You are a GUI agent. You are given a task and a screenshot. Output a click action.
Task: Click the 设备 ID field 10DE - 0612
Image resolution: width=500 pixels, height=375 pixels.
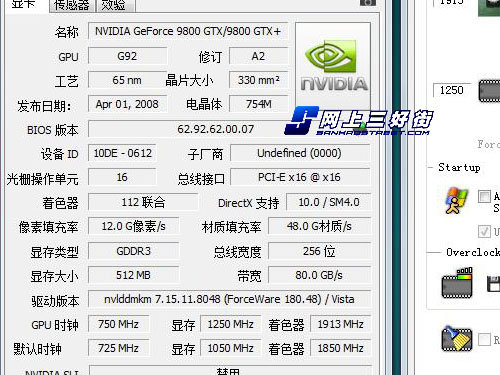[x=122, y=153]
